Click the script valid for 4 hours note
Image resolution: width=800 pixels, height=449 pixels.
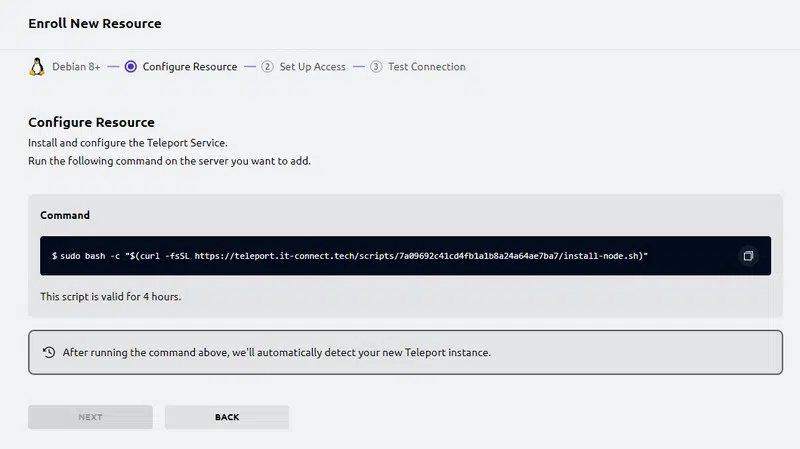point(110,297)
